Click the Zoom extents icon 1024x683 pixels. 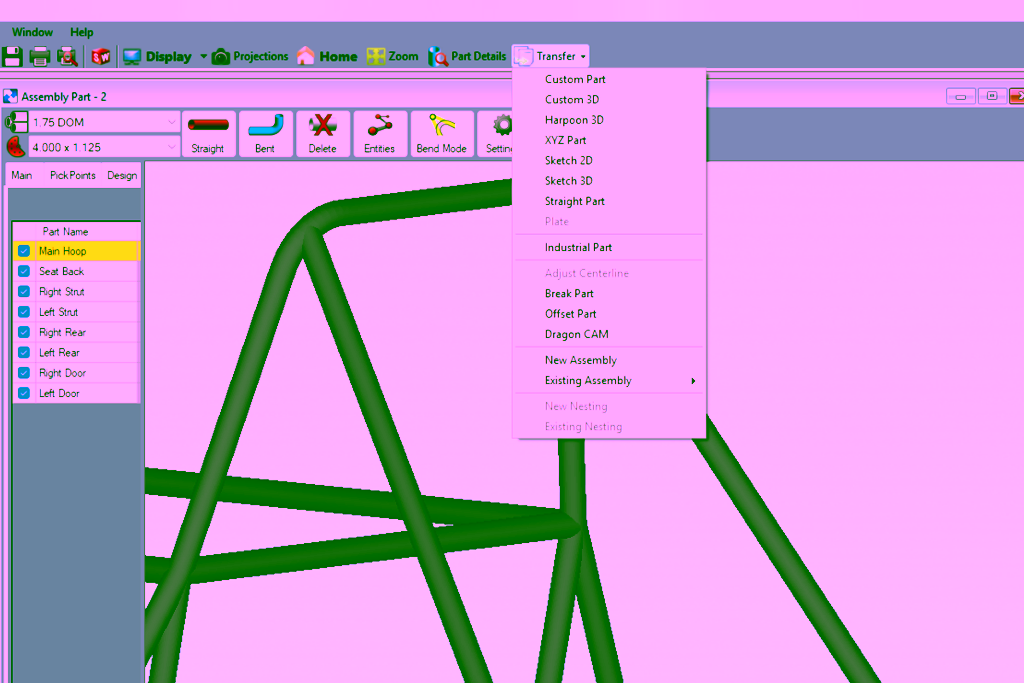(376, 57)
